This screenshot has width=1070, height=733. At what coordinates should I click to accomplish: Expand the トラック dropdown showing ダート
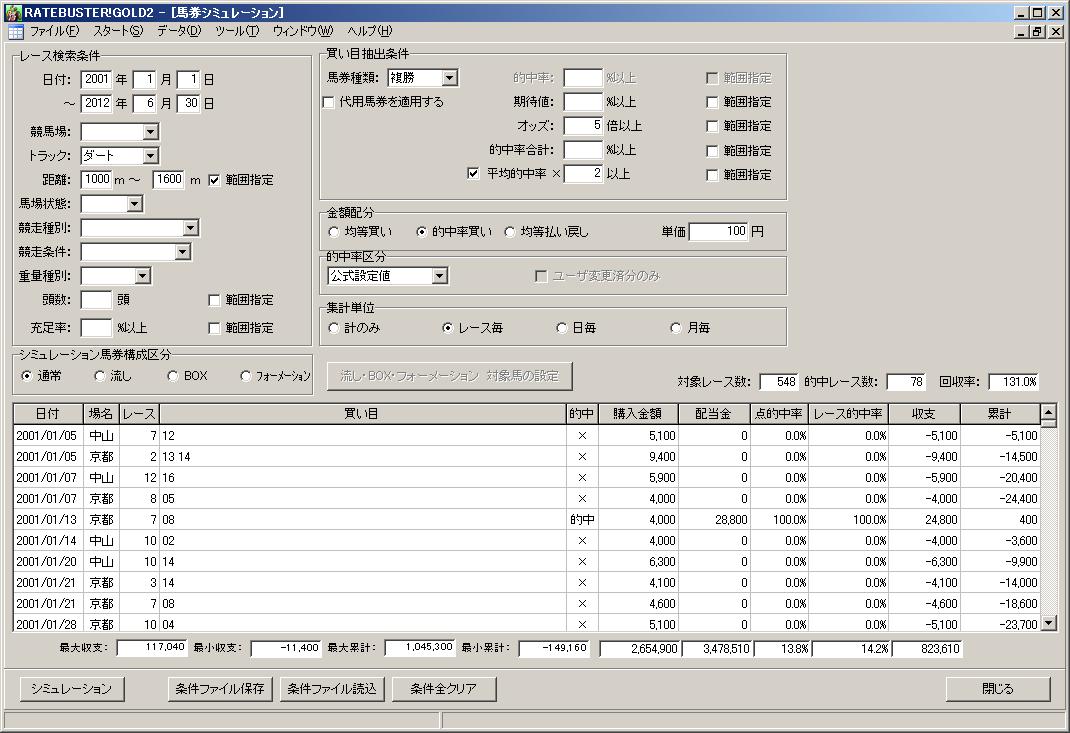click(151, 156)
